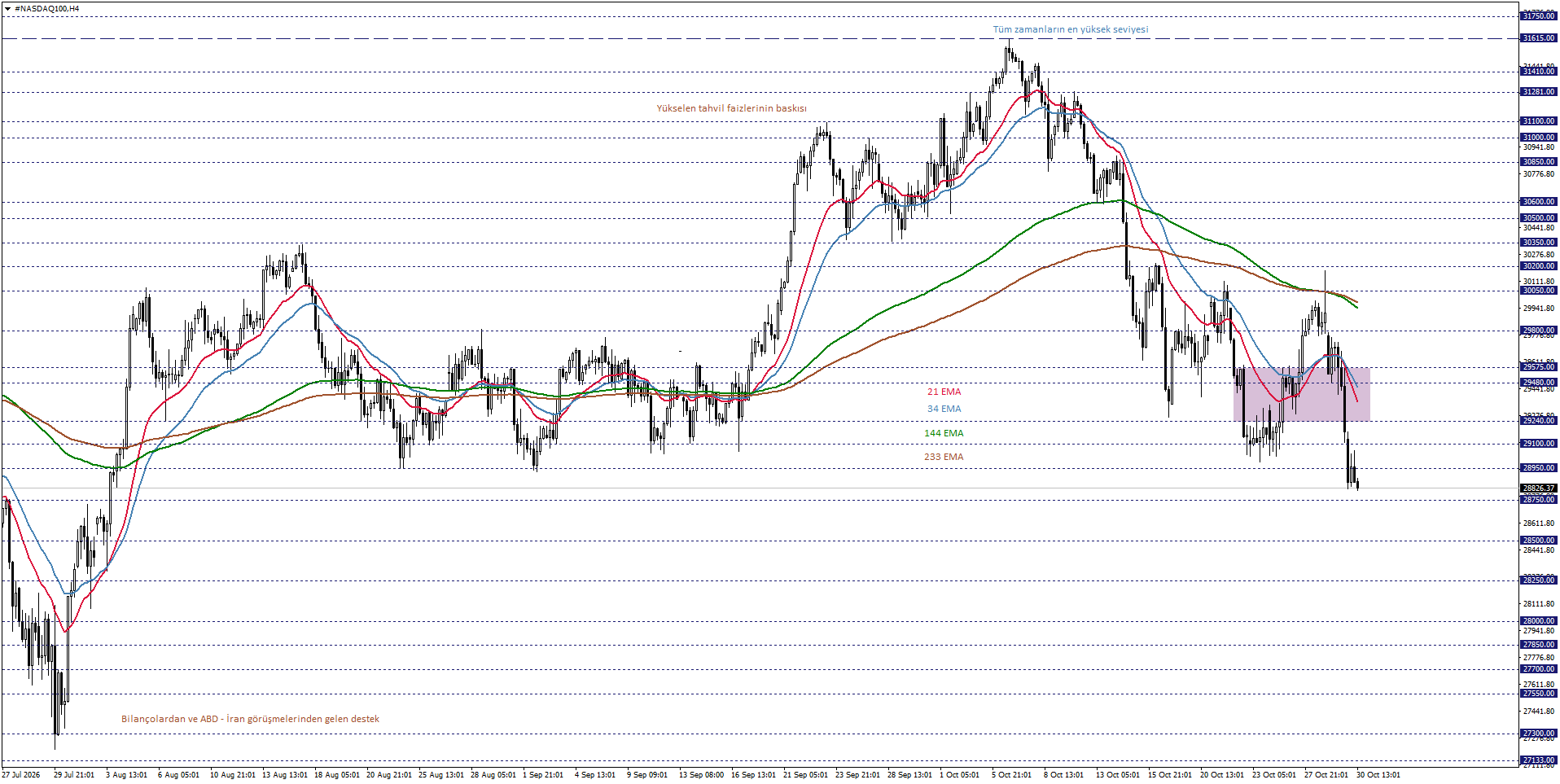Click the '3 Aug 13:01' time label
This screenshot has height=784, width=1560.
pos(126,775)
